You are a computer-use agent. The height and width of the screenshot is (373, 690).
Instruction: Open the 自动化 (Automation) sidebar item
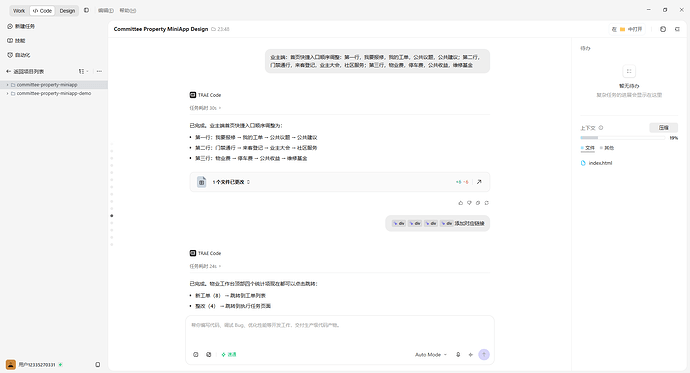coord(19,55)
